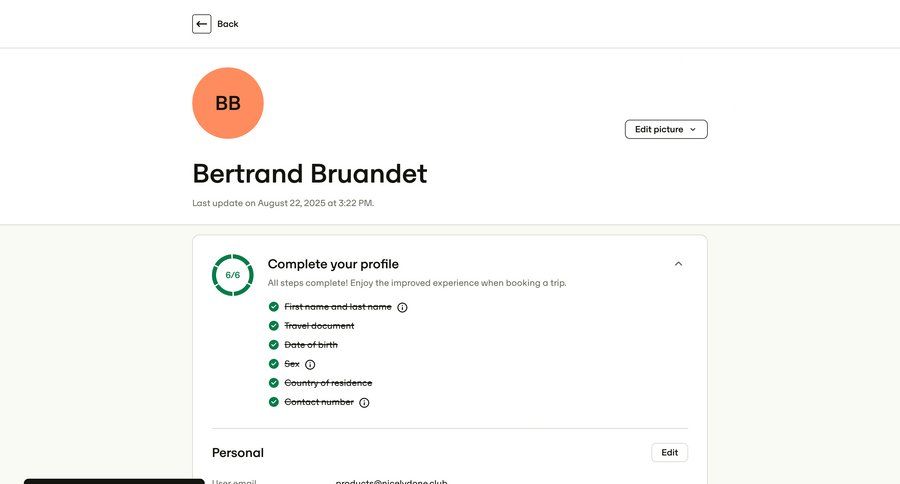Click green checkmark beside Travel document
900x484 pixels.
(x=274, y=326)
